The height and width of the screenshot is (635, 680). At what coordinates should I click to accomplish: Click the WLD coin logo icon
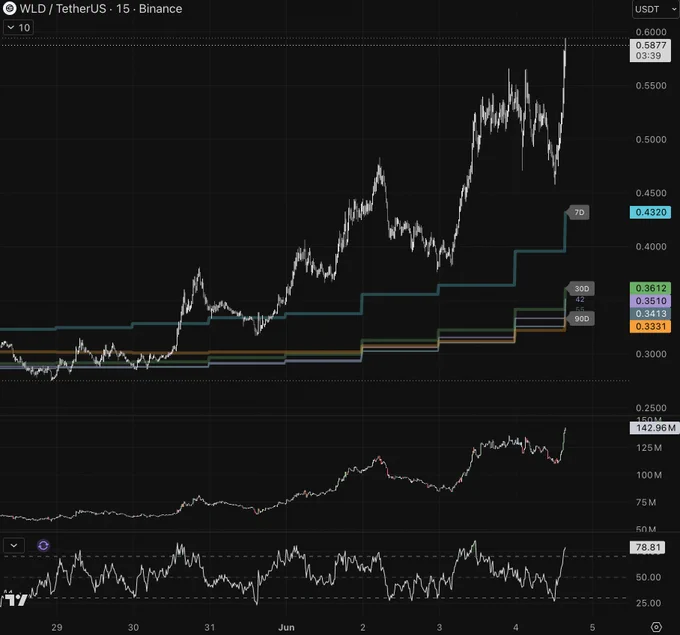tap(9, 8)
